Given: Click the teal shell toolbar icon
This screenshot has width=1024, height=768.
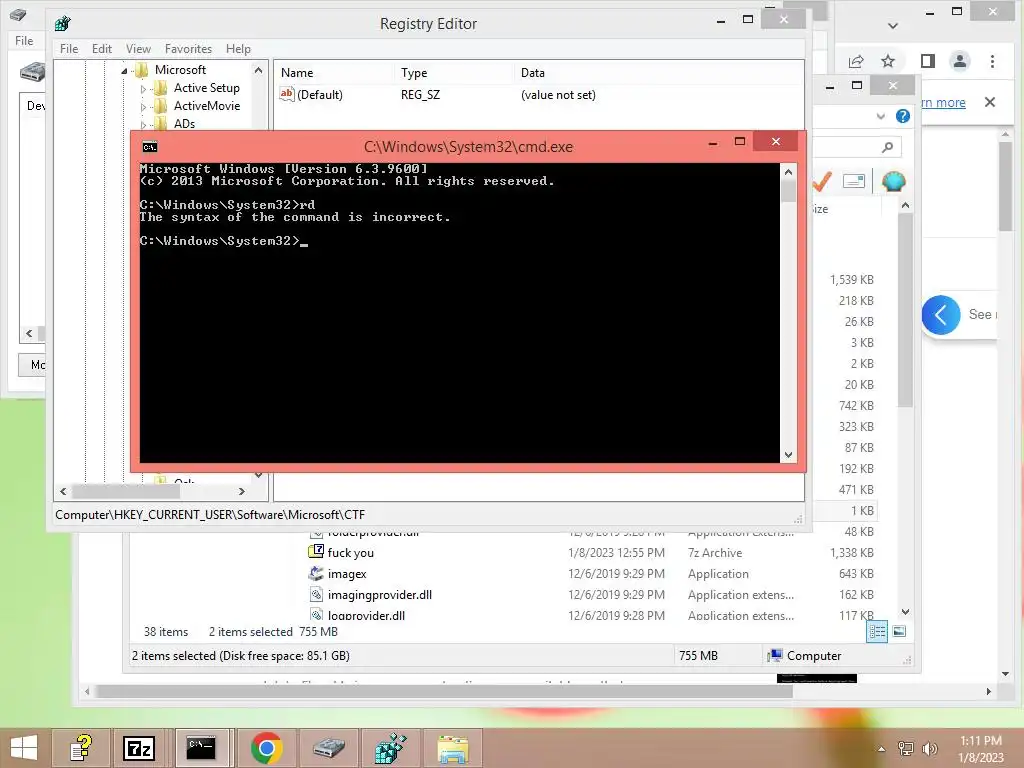Looking at the screenshot, I should pyautogui.click(x=893, y=181).
